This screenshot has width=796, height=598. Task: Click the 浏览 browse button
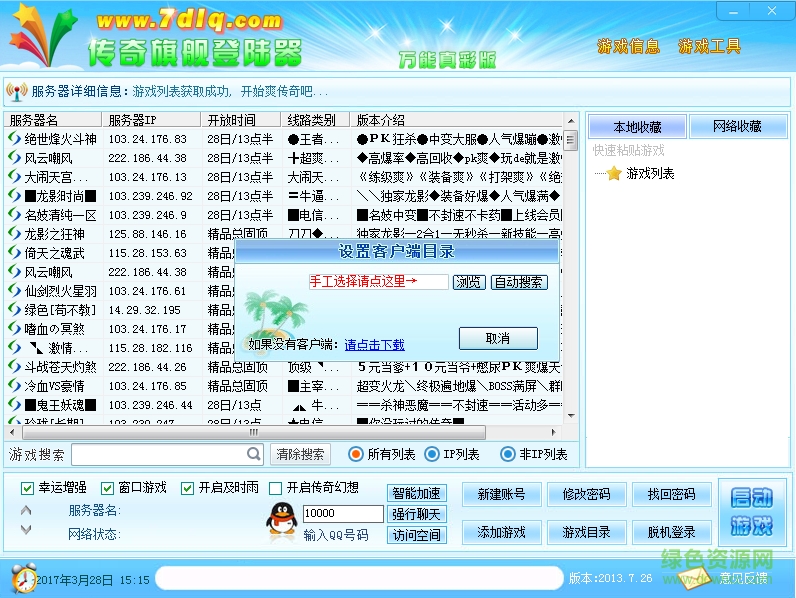click(469, 282)
